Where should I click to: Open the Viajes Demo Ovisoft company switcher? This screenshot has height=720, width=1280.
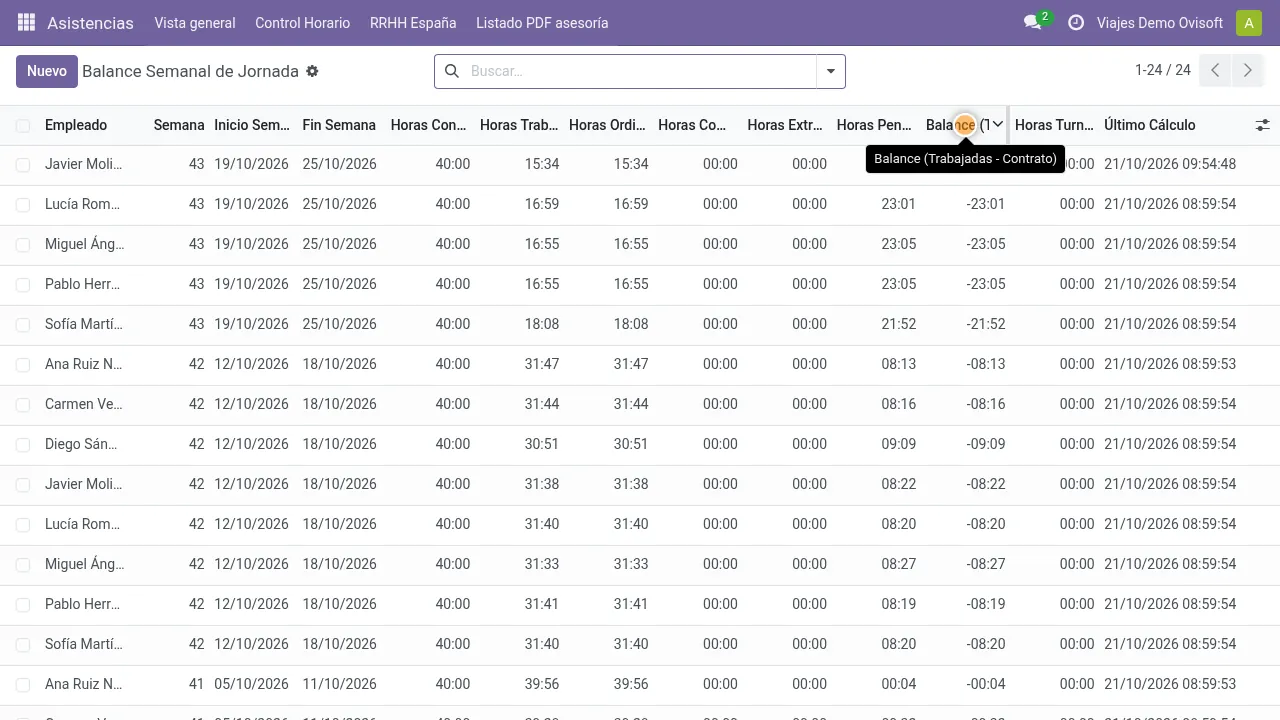pyautogui.click(x=1159, y=22)
